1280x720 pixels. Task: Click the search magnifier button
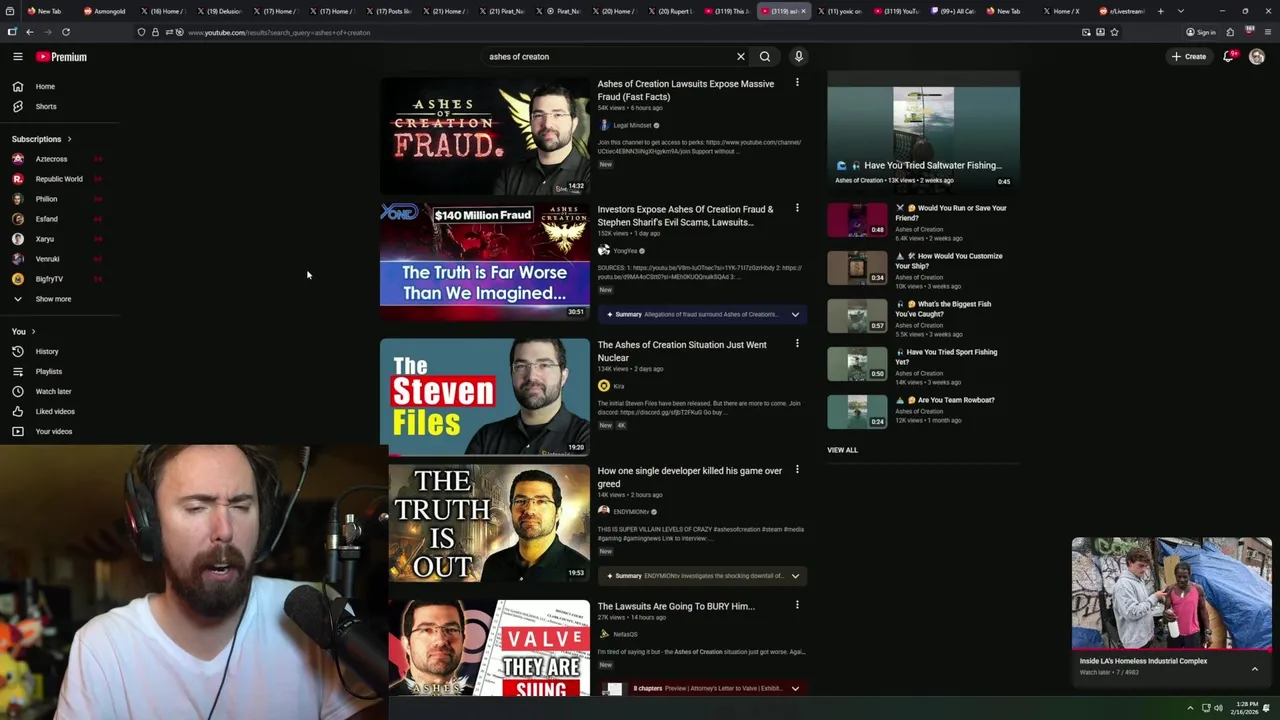pos(765,57)
